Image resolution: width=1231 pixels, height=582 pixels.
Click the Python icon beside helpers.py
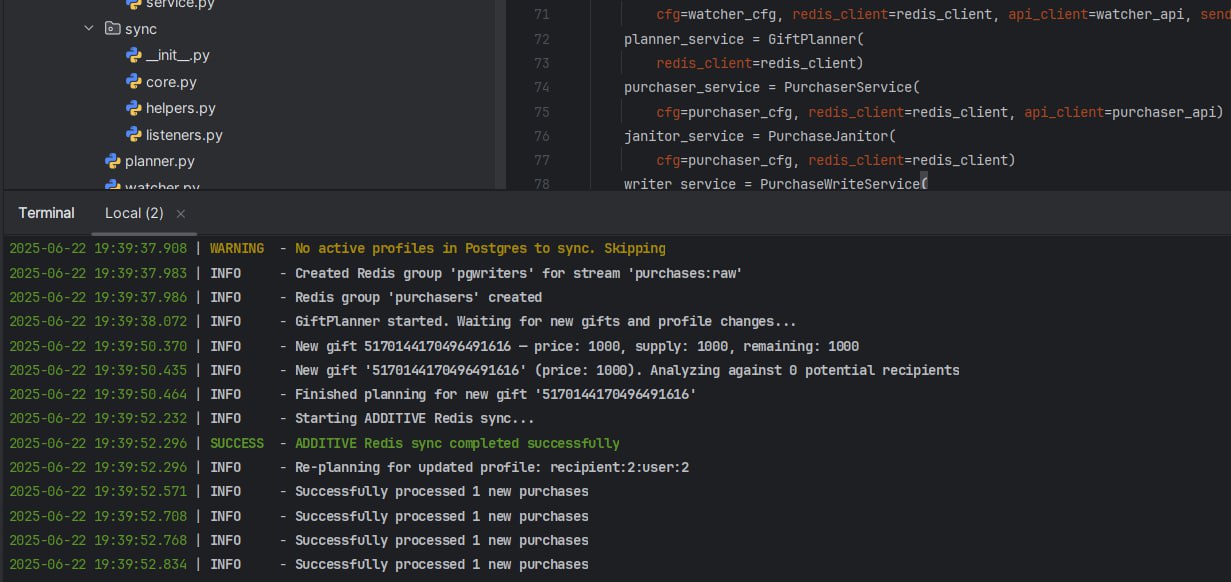coord(133,108)
